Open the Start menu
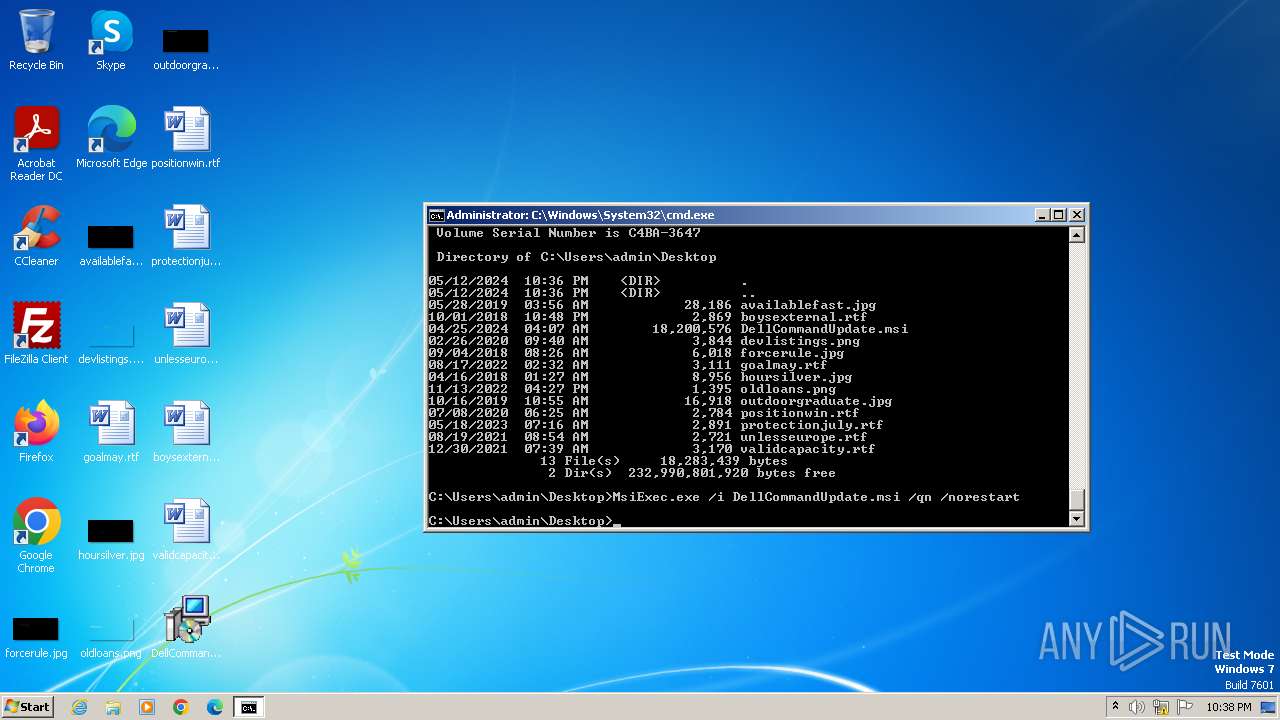 (27, 707)
